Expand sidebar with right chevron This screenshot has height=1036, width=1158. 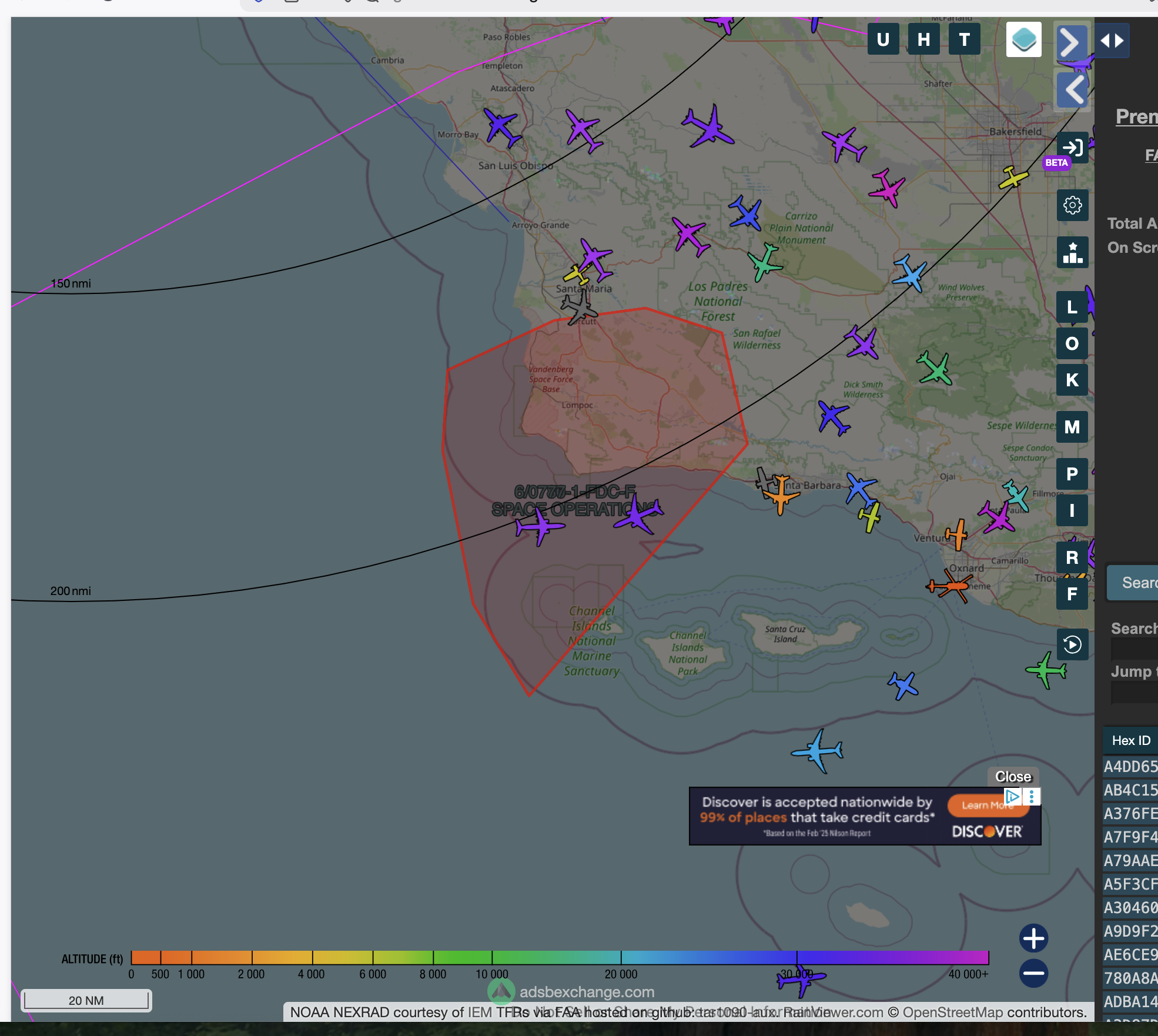coord(1071,41)
